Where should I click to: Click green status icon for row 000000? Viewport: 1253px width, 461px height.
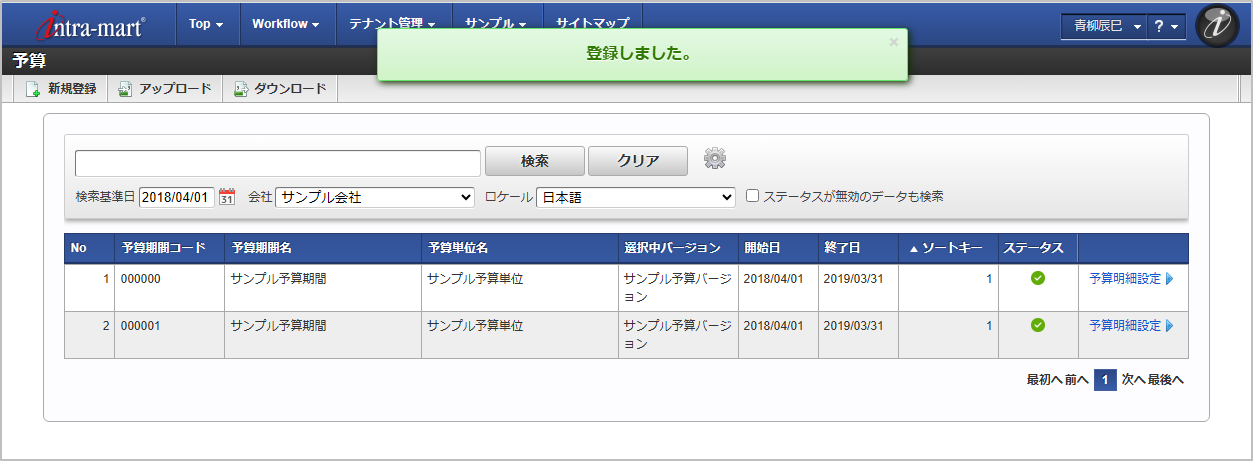point(1037,278)
